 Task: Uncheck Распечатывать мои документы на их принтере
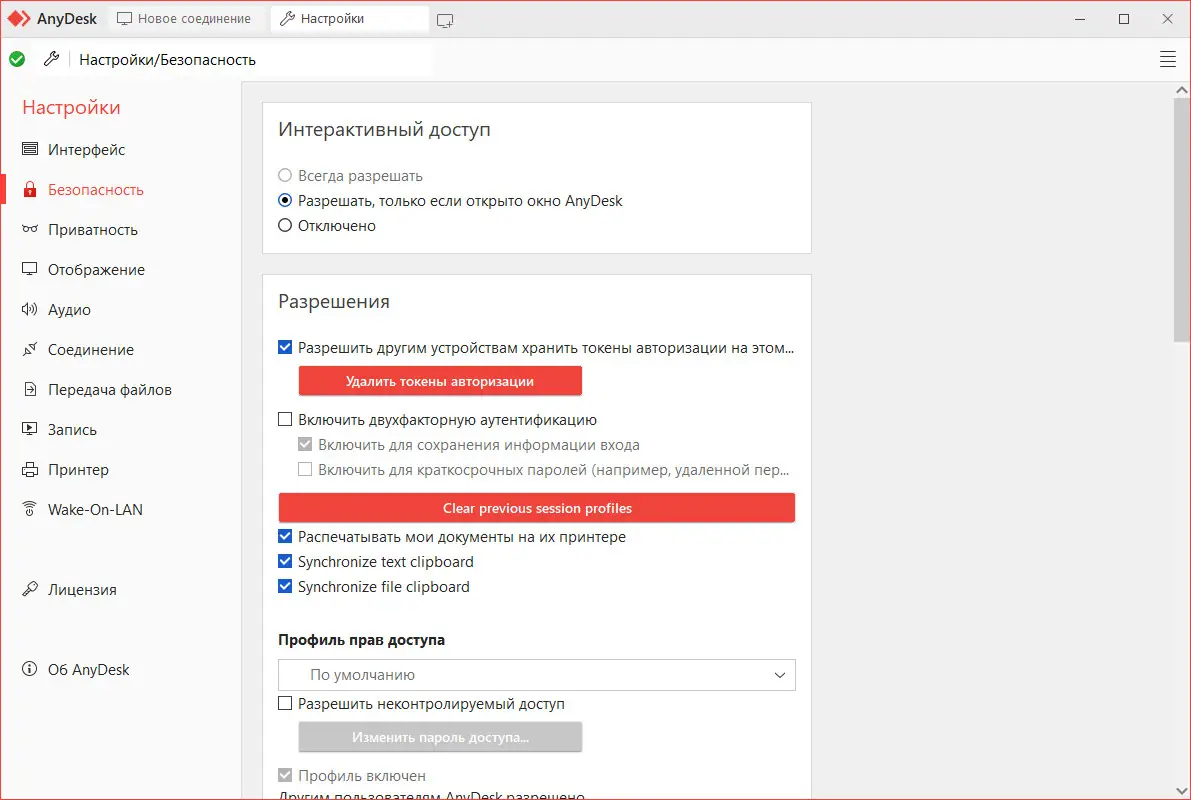(x=285, y=536)
